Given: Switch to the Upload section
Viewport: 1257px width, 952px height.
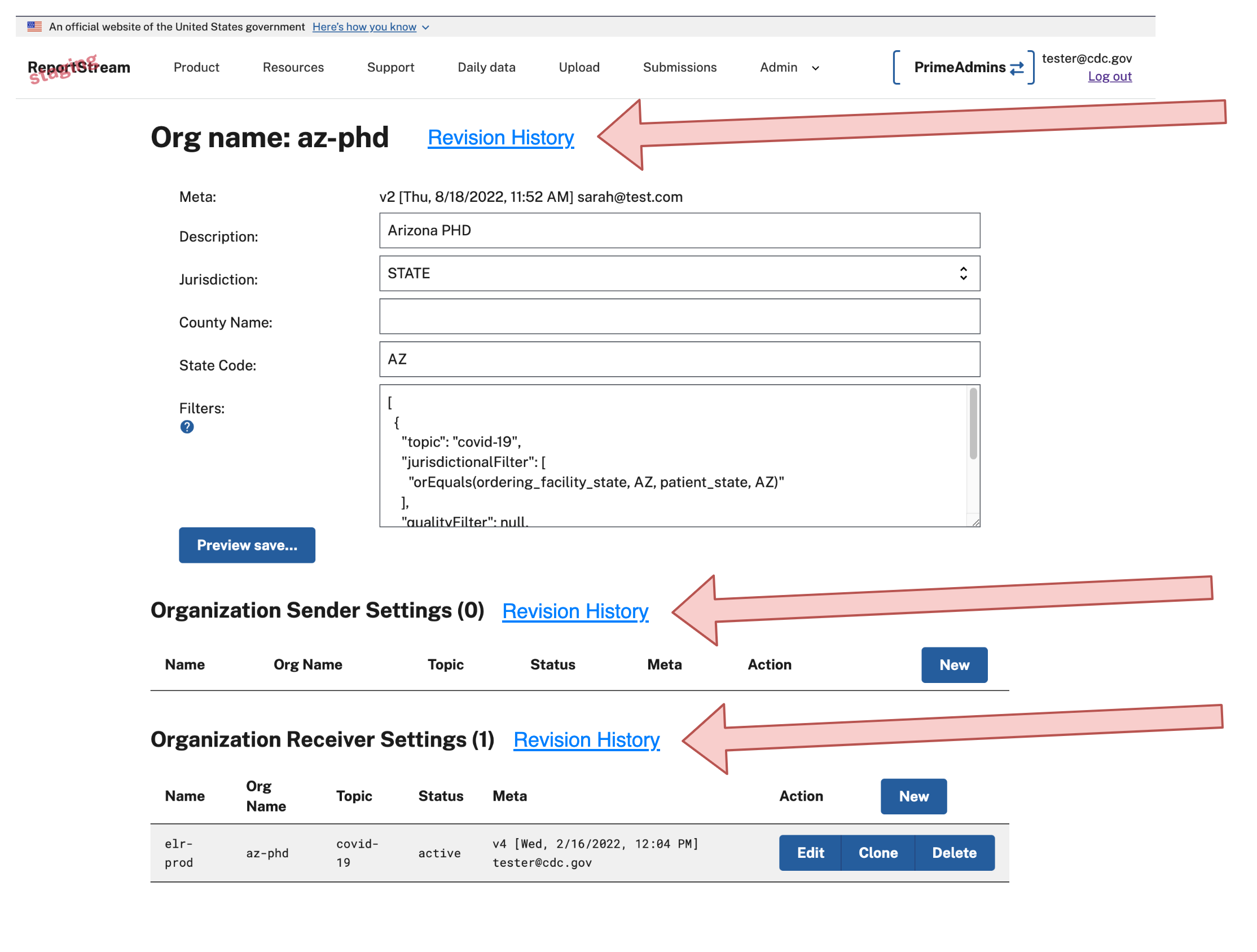Looking at the screenshot, I should click(579, 67).
